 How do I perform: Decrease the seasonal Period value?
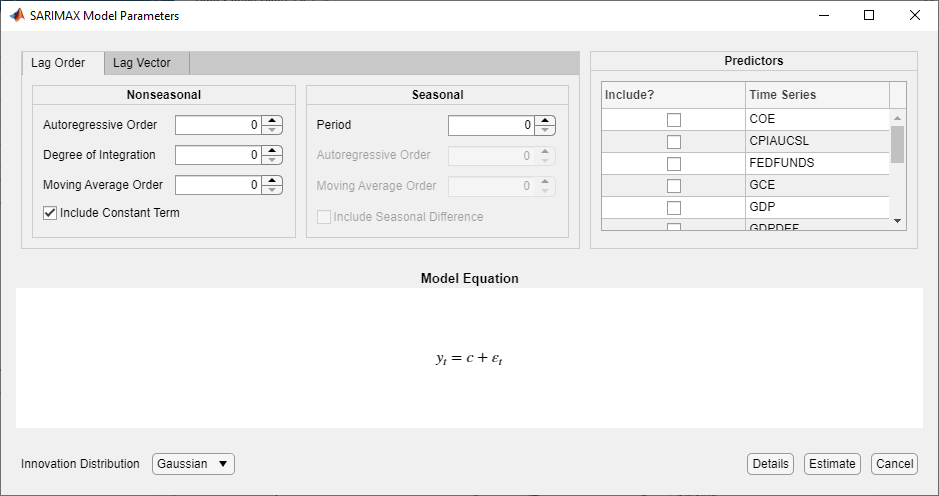[544, 130]
